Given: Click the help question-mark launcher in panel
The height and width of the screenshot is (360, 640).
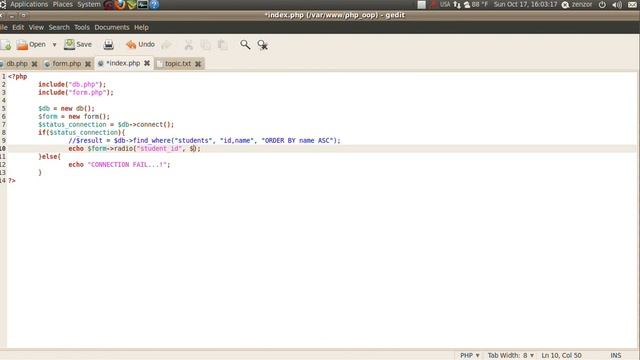Looking at the screenshot, I should click(154, 4).
